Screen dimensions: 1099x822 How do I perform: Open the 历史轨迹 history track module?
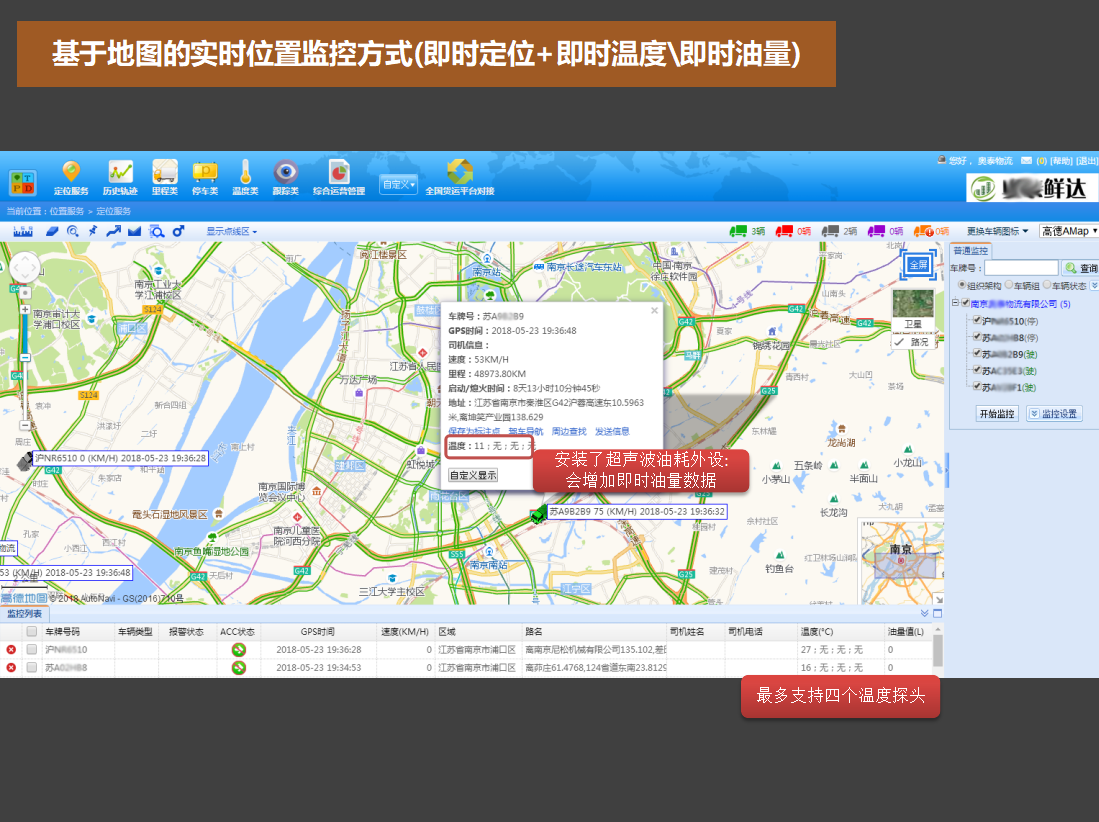point(120,177)
